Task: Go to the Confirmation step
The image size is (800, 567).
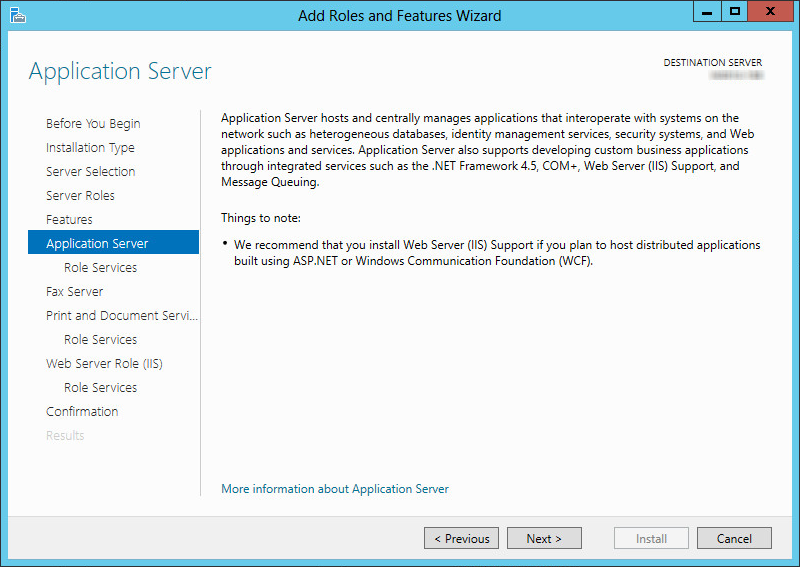Action: [82, 411]
